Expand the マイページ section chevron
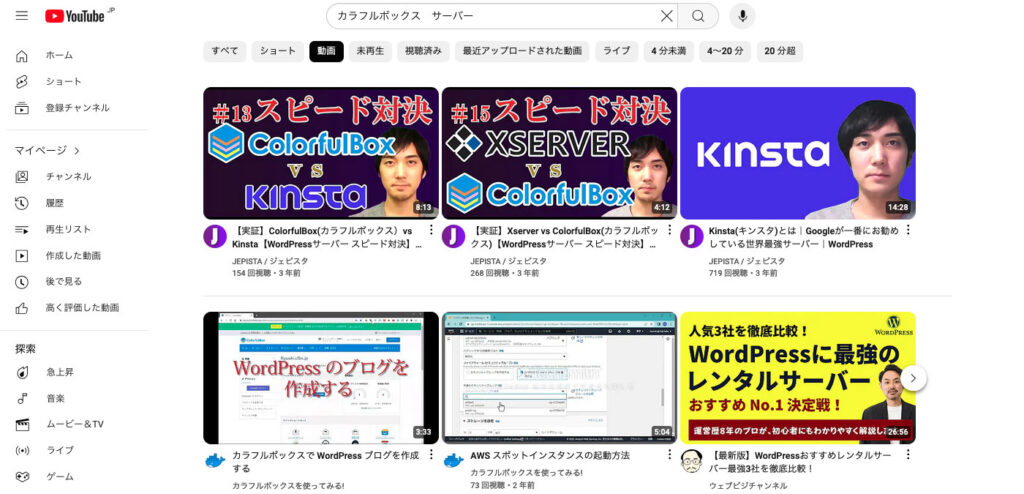The height and width of the screenshot is (494, 1024). (77, 151)
